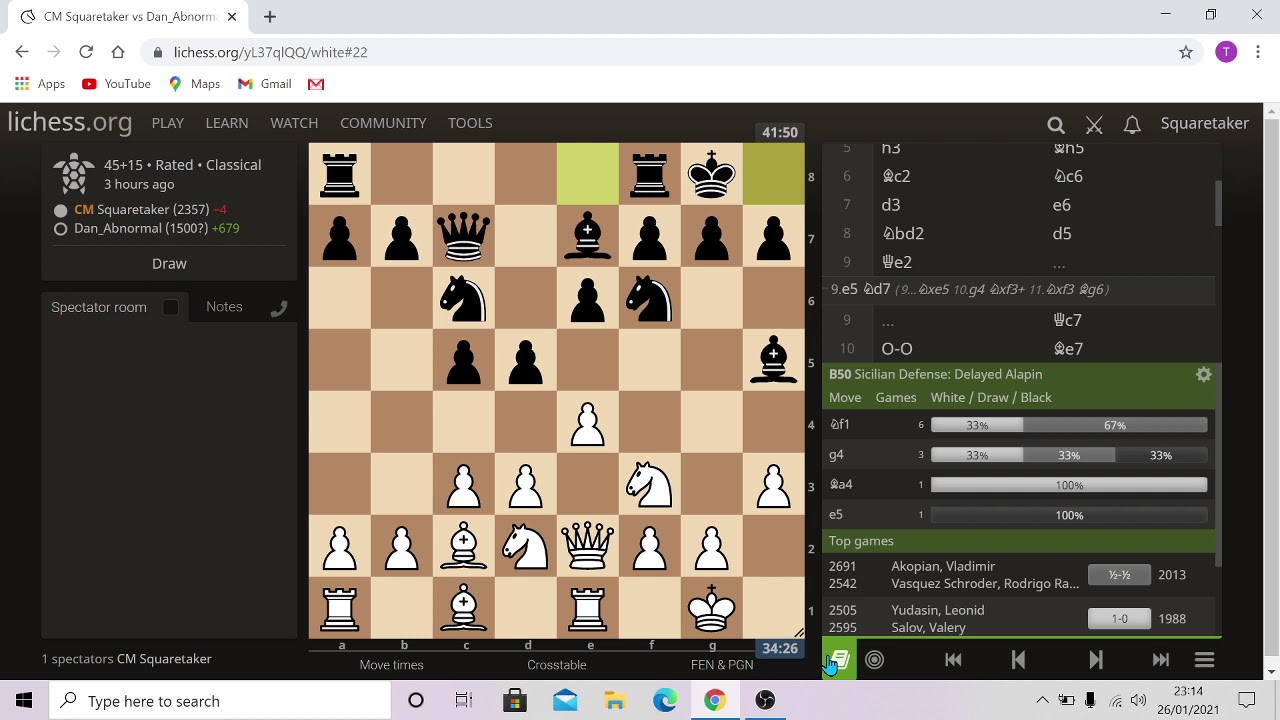Open the volume control in tray
The height and width of the screenshot is (720, 1280).
(x=1138, y=701)
